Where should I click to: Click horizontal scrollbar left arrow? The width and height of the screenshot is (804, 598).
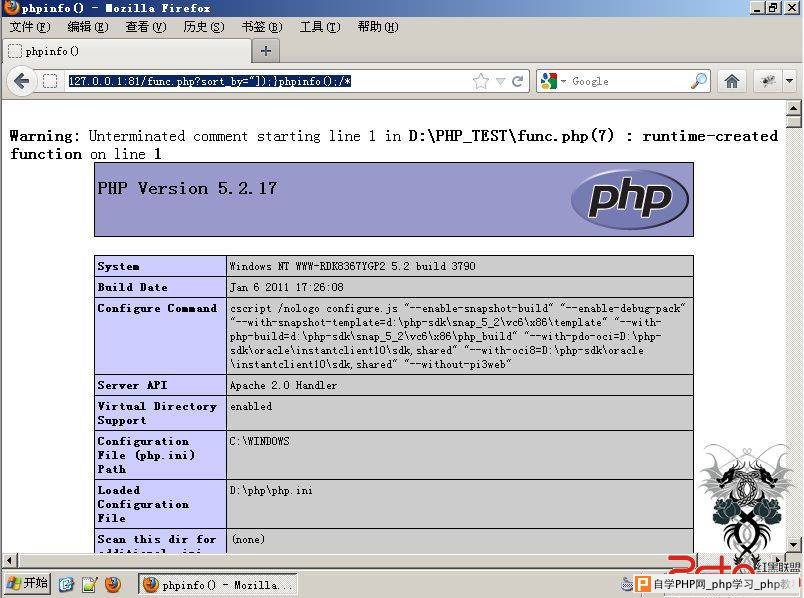(x=10, y=560)
